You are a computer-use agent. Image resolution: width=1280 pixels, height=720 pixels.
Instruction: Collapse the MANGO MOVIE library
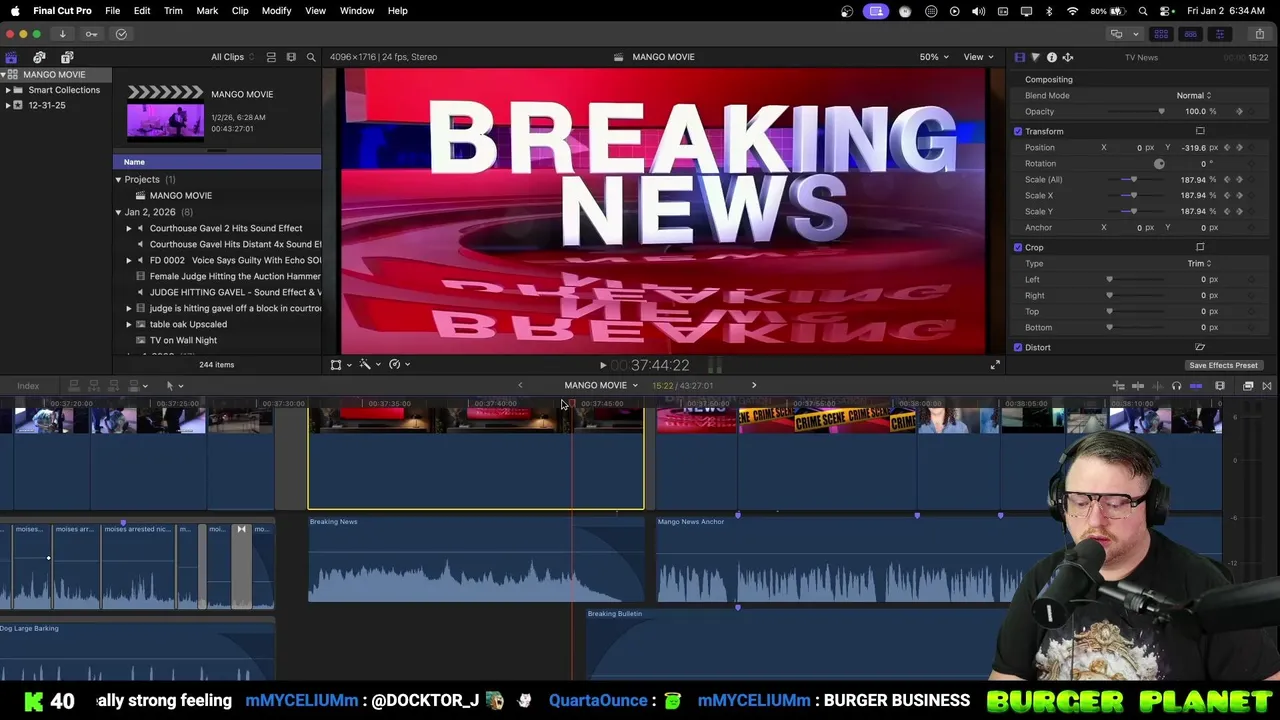(3, 74)
